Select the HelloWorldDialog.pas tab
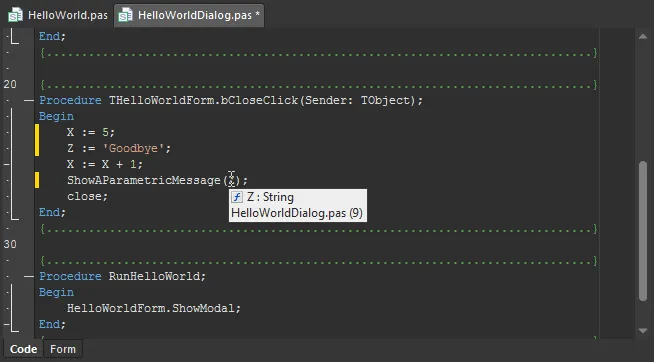Image resolution: width=654 pixels, height=362 pixels. [x=189, y=15]
